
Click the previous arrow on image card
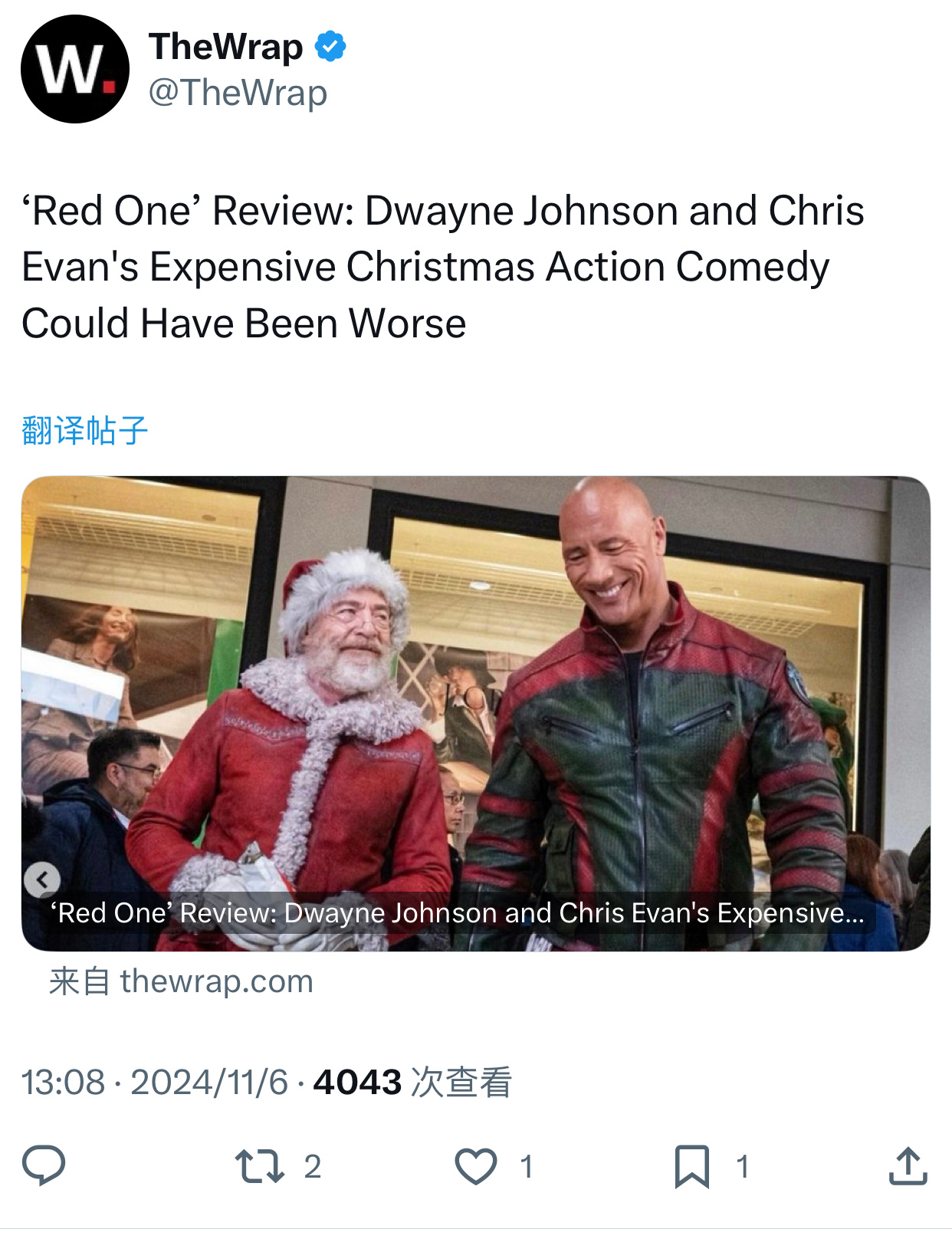tap(42, 879)
